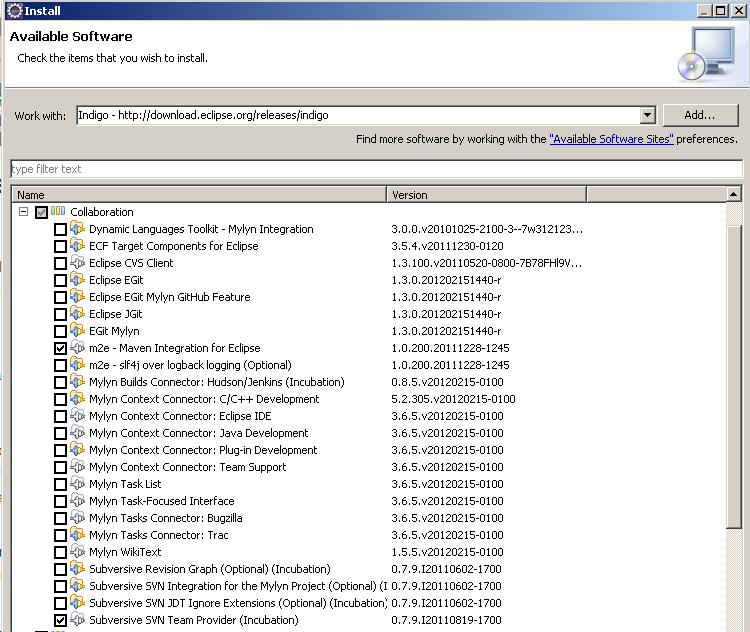
Task: Check the ECF Target Components for Eclipse checkbox
Action: (60, 246)
